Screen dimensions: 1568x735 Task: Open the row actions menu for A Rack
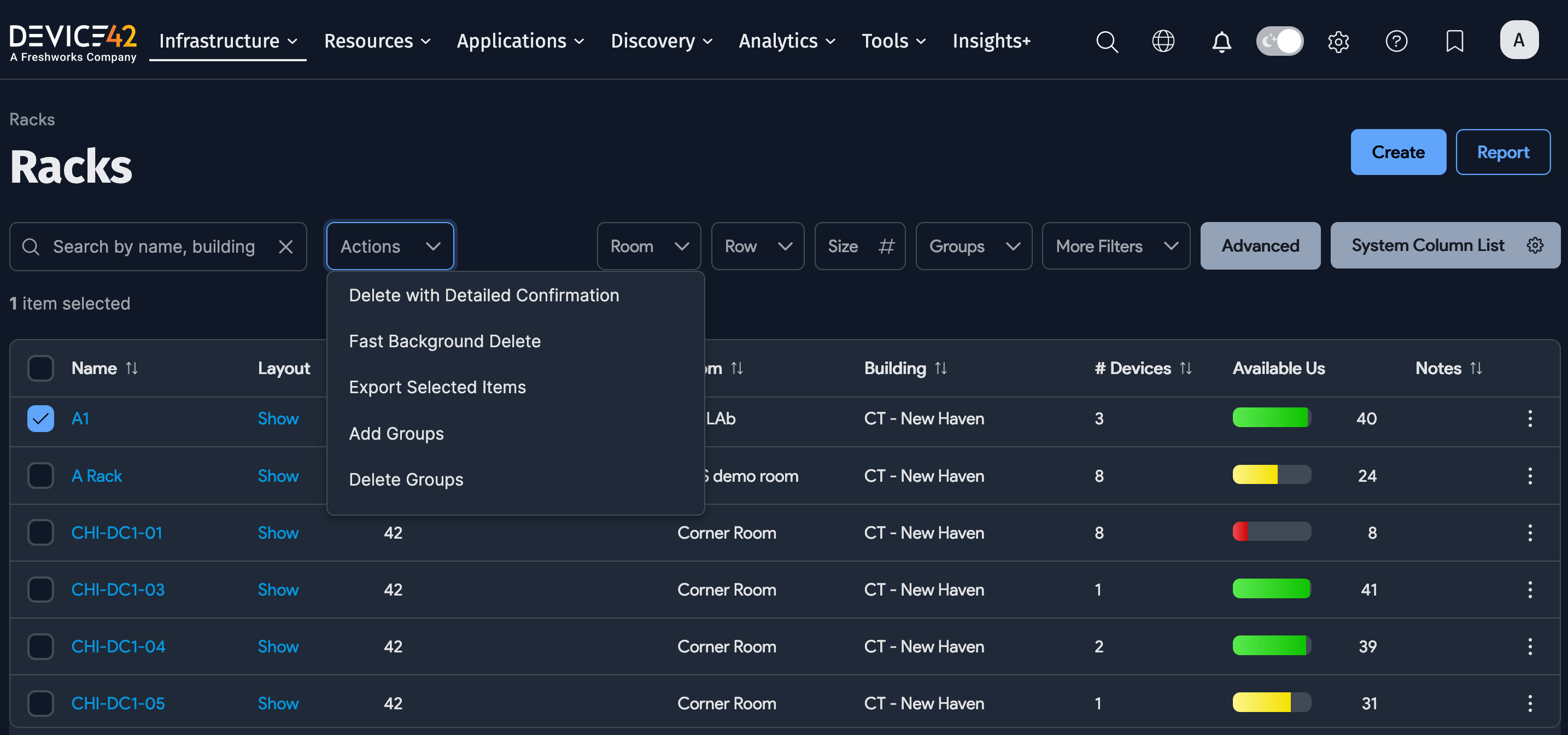[x=1531, y=476]
